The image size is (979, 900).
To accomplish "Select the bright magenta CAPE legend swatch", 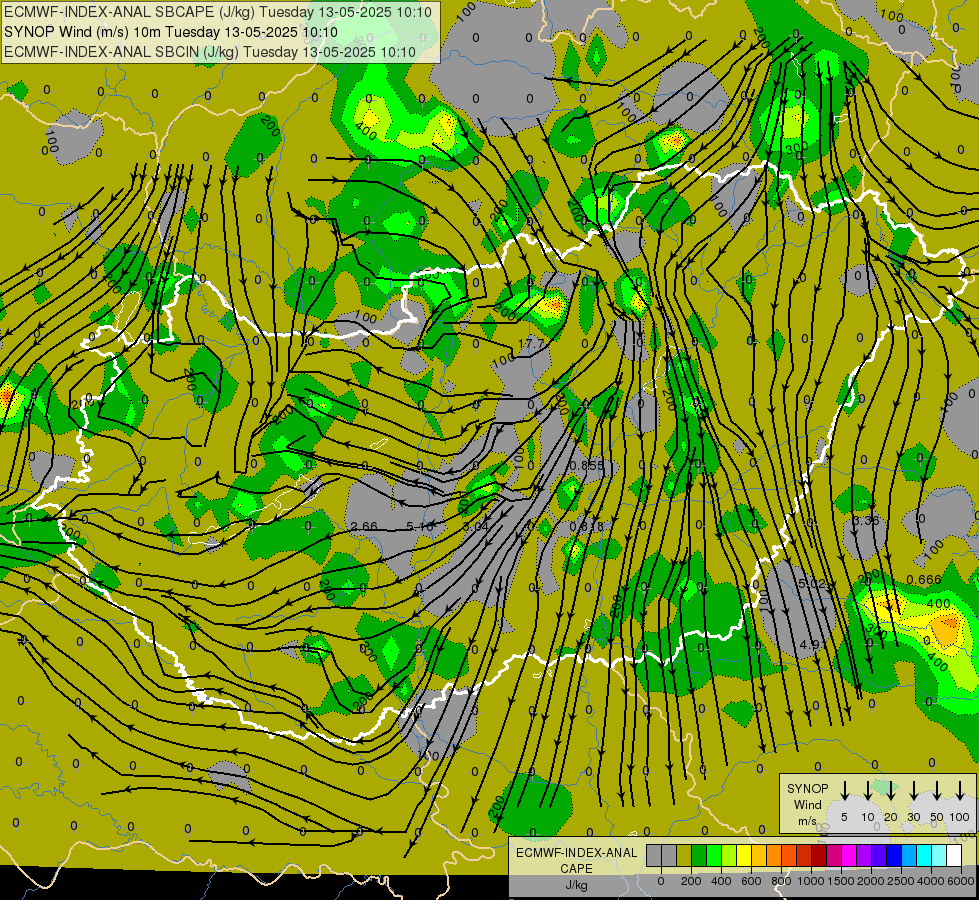I will [x=849, y=855].
